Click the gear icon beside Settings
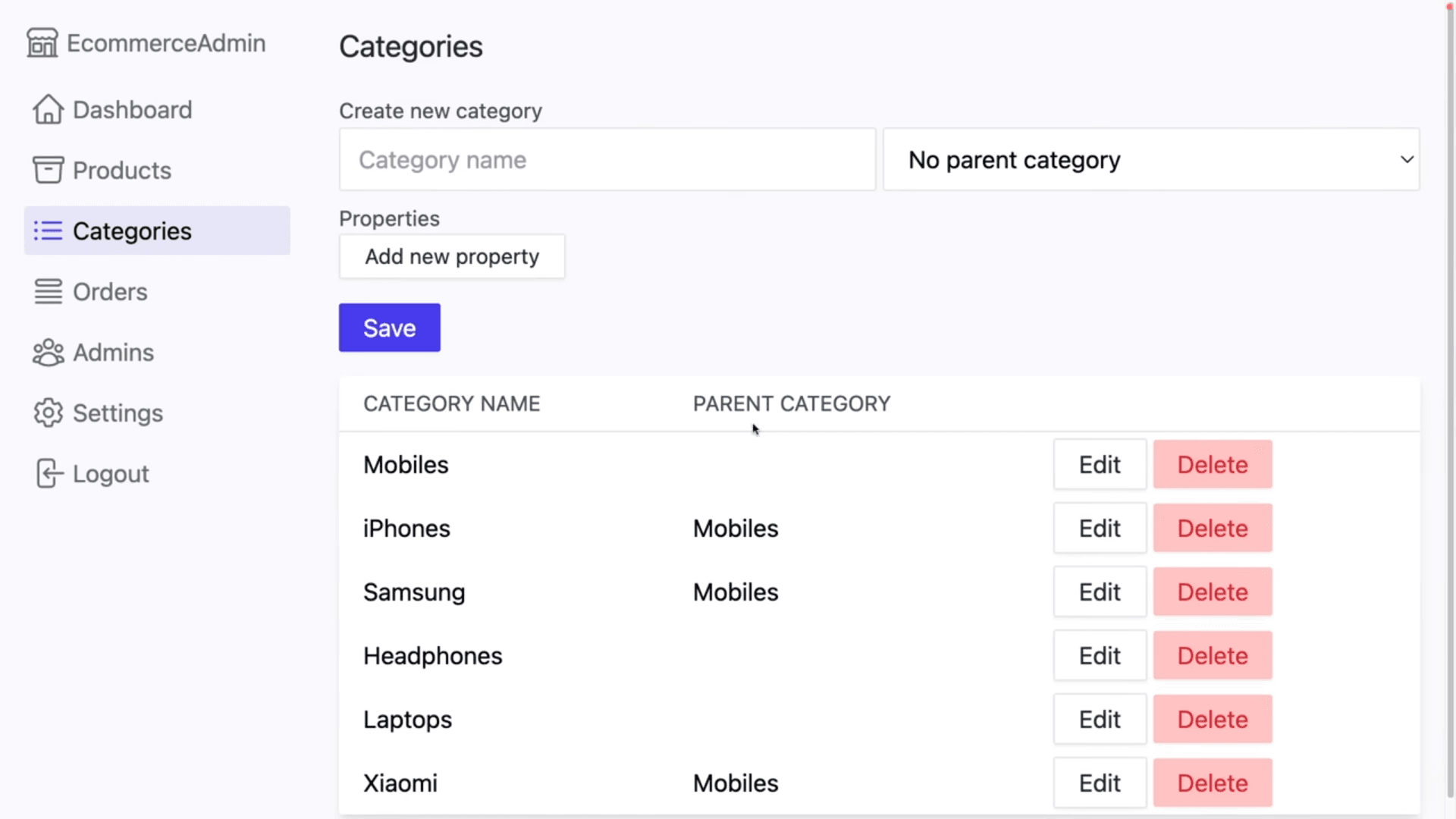Viewport: 1456px width, 819px height. click(47, 413)
